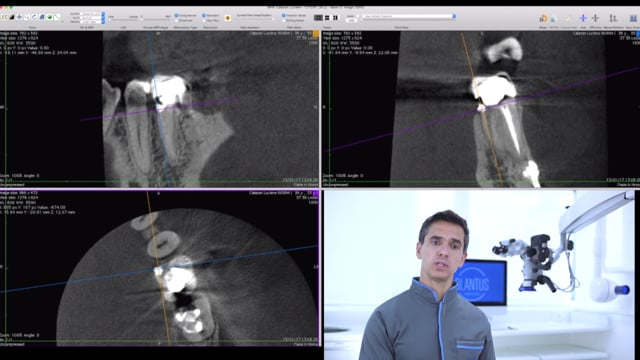The height and width of the screenshot is (360, 640).
Task: Select the first window level tool icon
Action: [x=4, y=17]
